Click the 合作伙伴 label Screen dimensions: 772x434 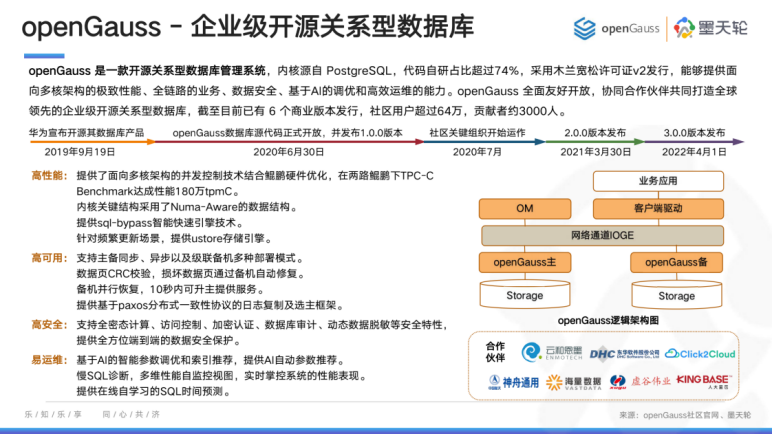tap(495, 352)
